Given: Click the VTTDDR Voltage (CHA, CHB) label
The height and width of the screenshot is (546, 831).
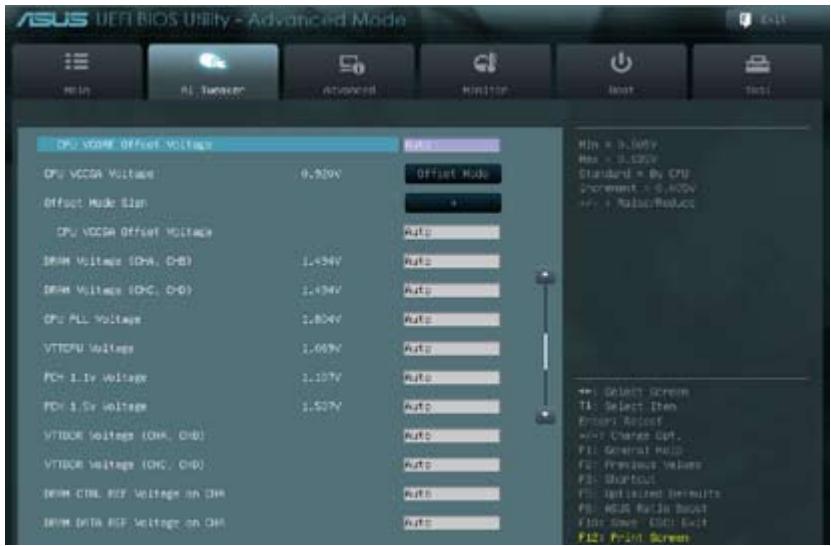Looking at the screenshot, I should [x=124, y=436].
